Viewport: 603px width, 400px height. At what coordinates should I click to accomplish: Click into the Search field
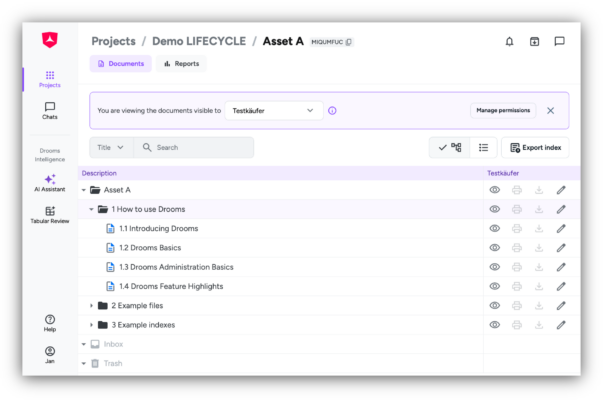click(194, 147)
